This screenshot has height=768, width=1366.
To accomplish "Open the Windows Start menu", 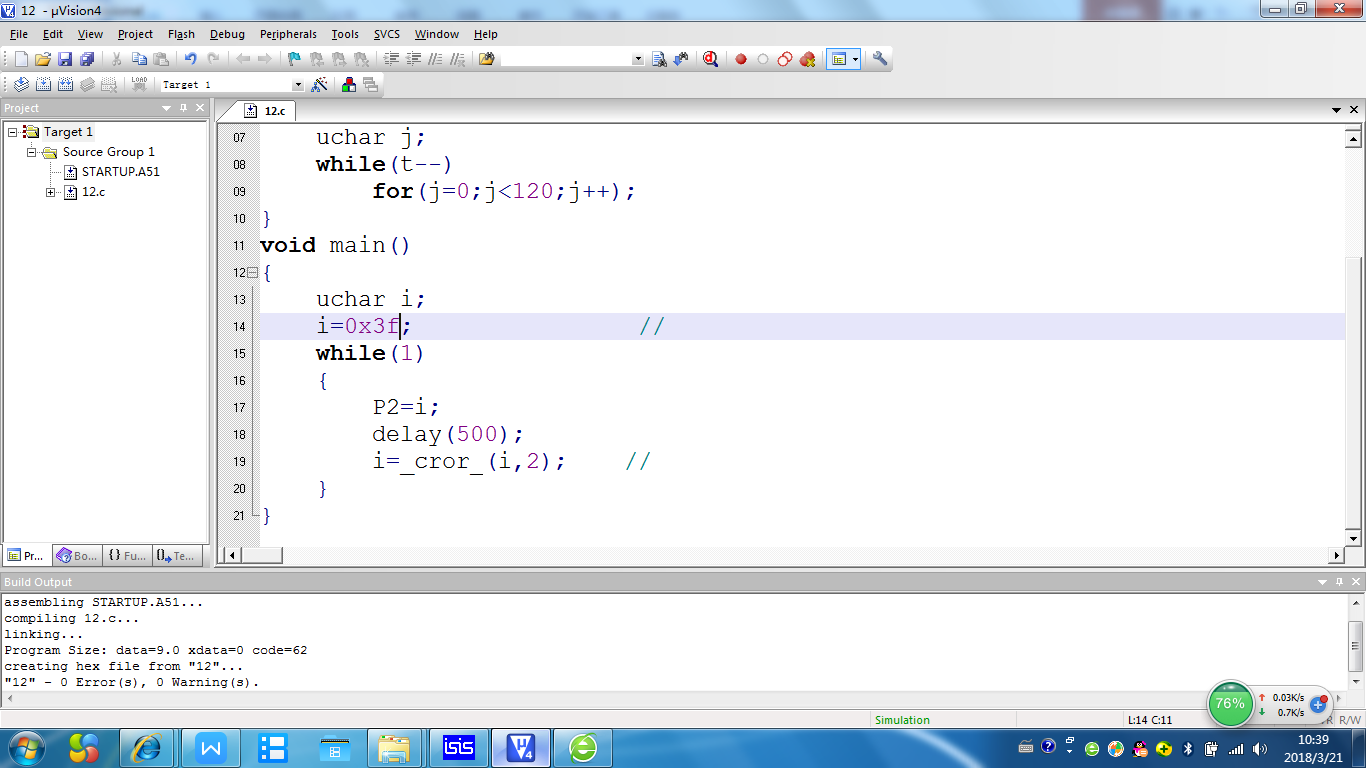I will point(26,747).
